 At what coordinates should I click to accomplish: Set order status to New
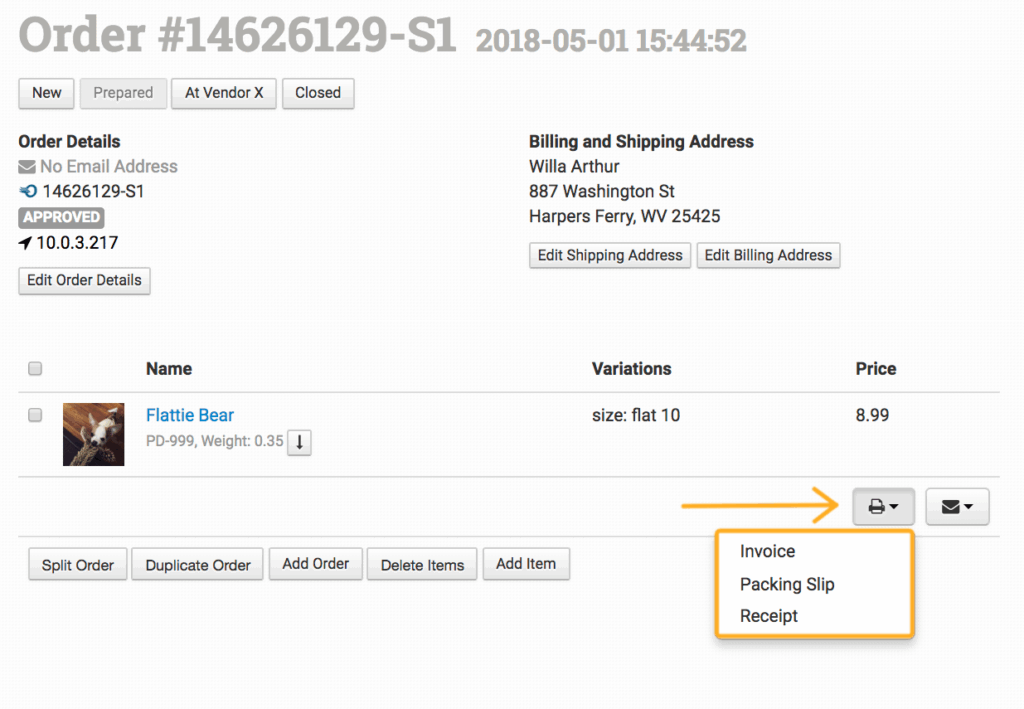pyautogui.click(x=47, y=93)
